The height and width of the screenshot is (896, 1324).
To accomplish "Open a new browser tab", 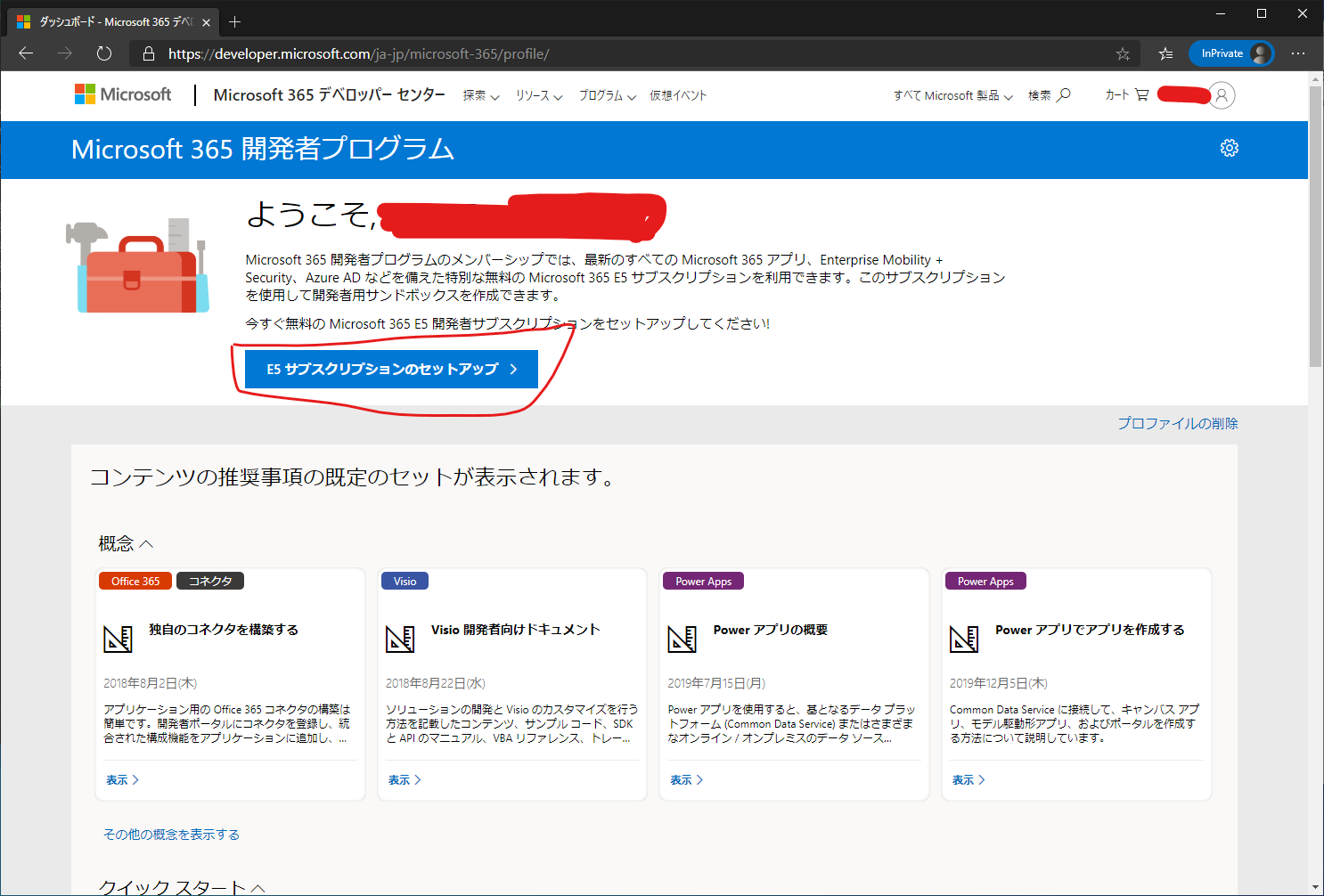I will click(234, 21).
